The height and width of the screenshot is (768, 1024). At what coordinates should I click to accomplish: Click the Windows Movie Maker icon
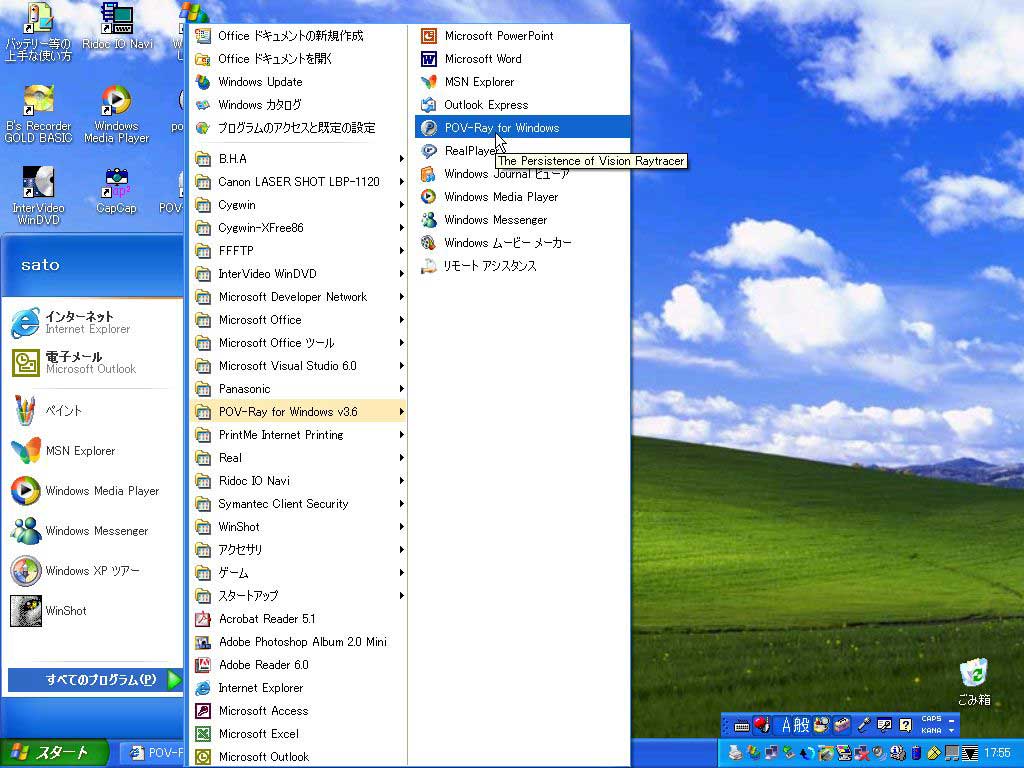click(428, 243)
